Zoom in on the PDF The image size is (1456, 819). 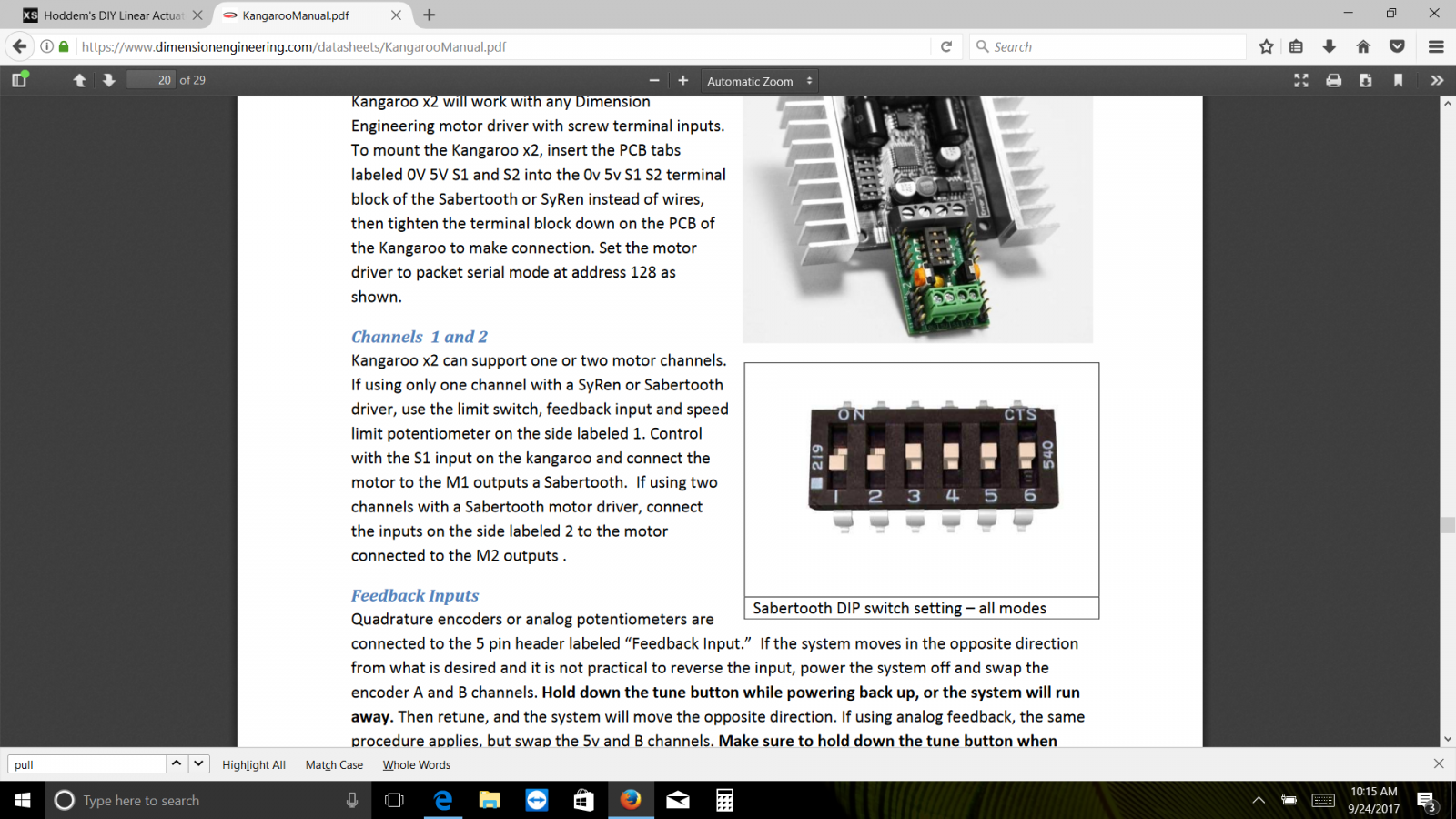click(x=683, y=80)
